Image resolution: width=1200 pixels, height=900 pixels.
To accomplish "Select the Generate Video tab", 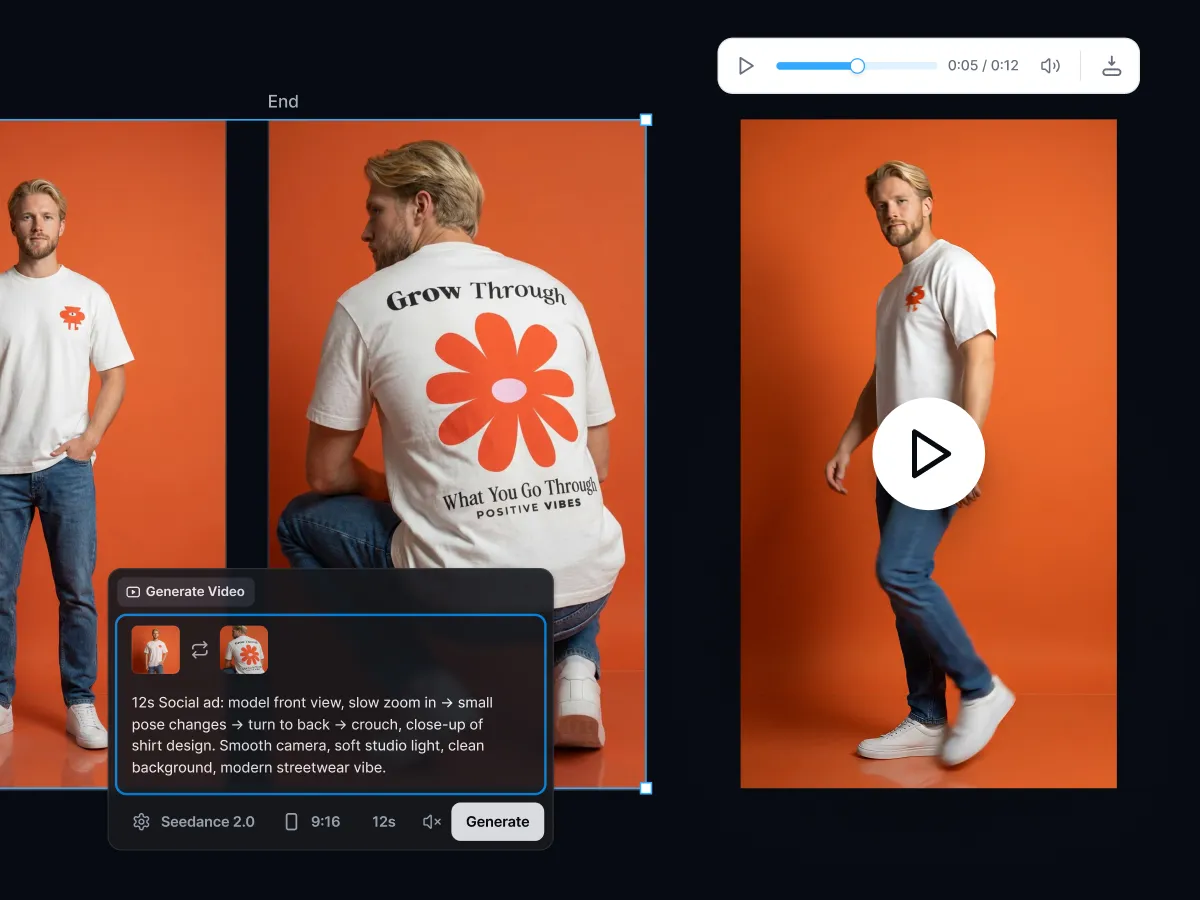I will pos(186,592).
